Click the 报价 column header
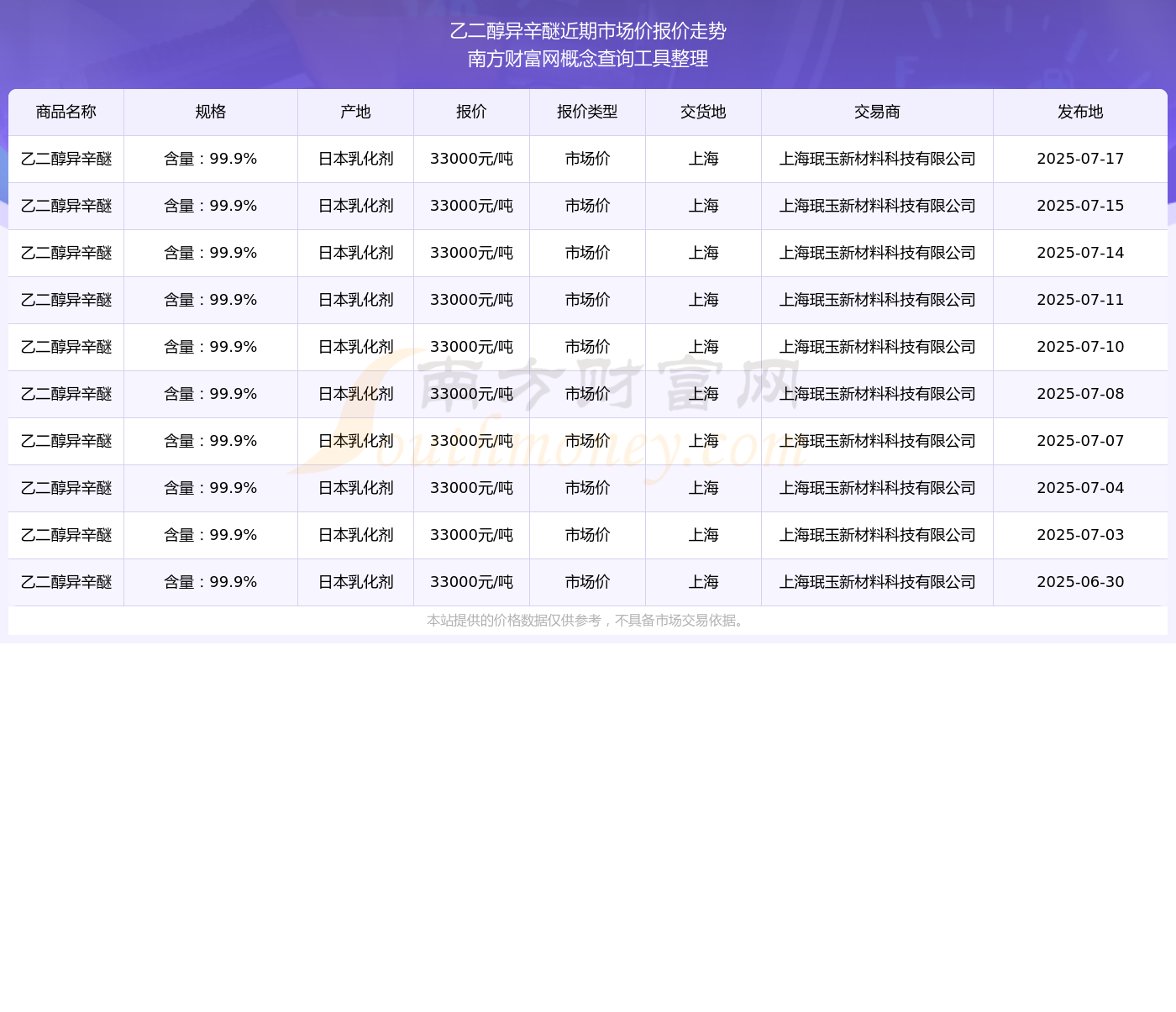This screenshot has width=1176, height=1012. pos(471,112)
